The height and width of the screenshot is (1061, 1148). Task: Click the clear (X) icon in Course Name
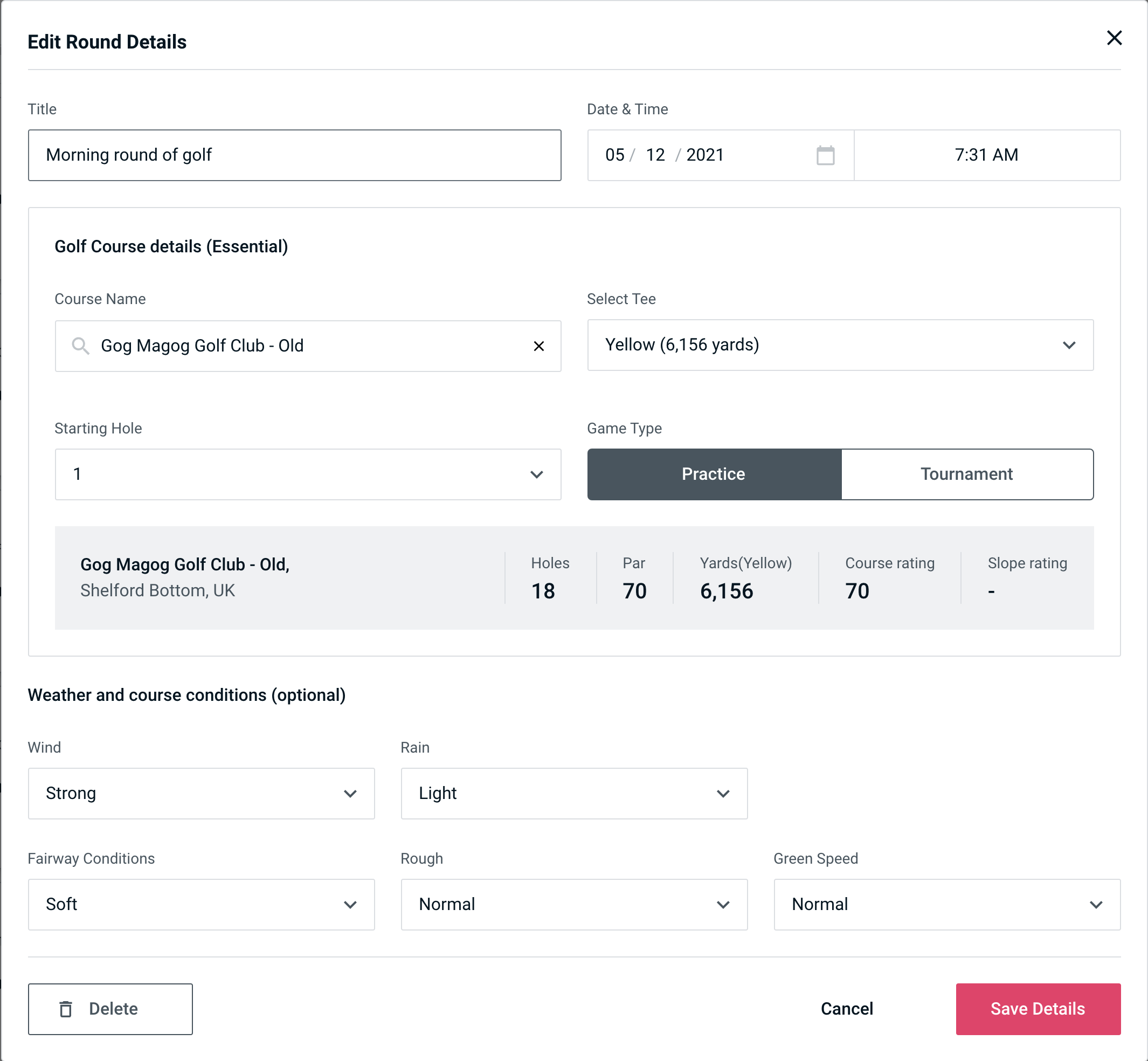(540, 345)
